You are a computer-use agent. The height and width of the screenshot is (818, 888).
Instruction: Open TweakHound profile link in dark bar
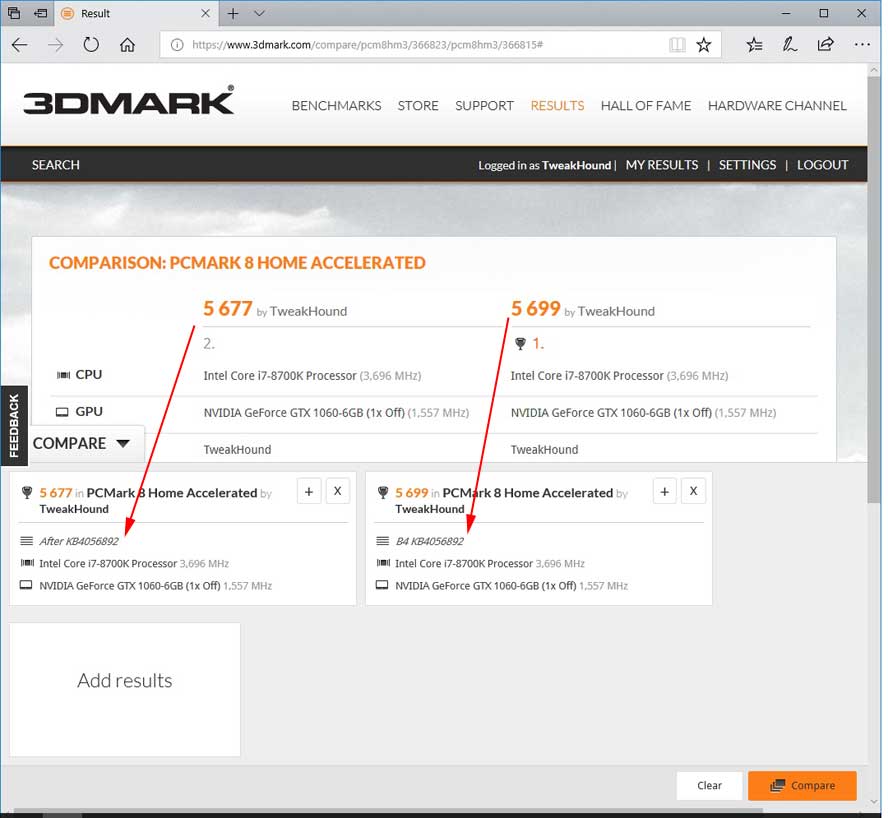(x=576, y=165)
